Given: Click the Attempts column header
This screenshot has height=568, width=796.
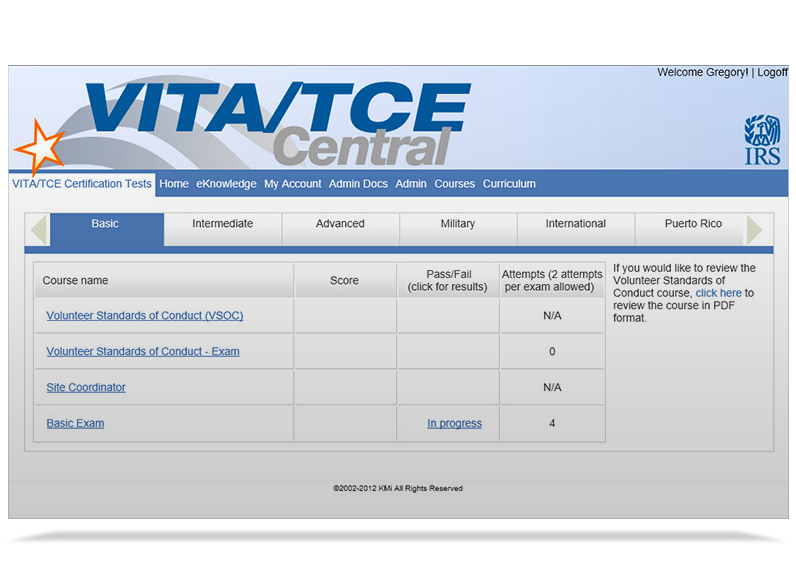Looking at the screenshot, I should pos(552,280).
